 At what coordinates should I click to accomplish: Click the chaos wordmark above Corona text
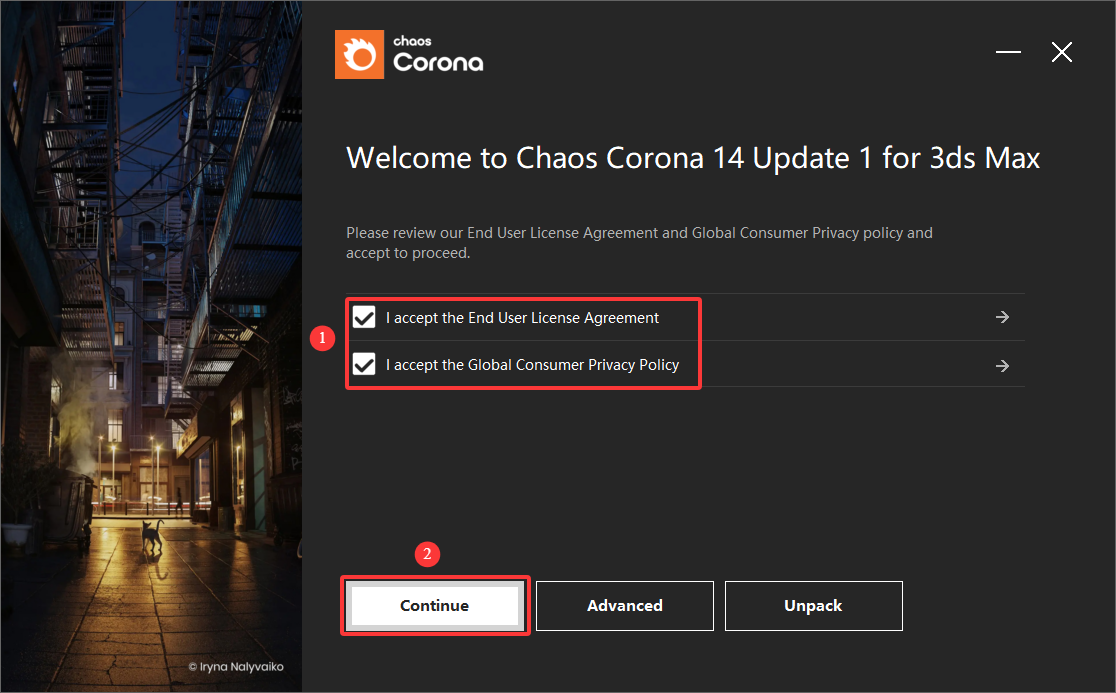point(414,39)
